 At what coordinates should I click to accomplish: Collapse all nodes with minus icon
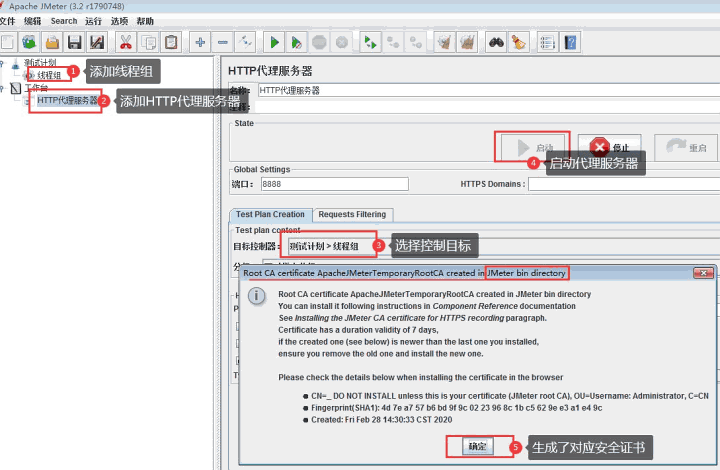coord(223,43)
